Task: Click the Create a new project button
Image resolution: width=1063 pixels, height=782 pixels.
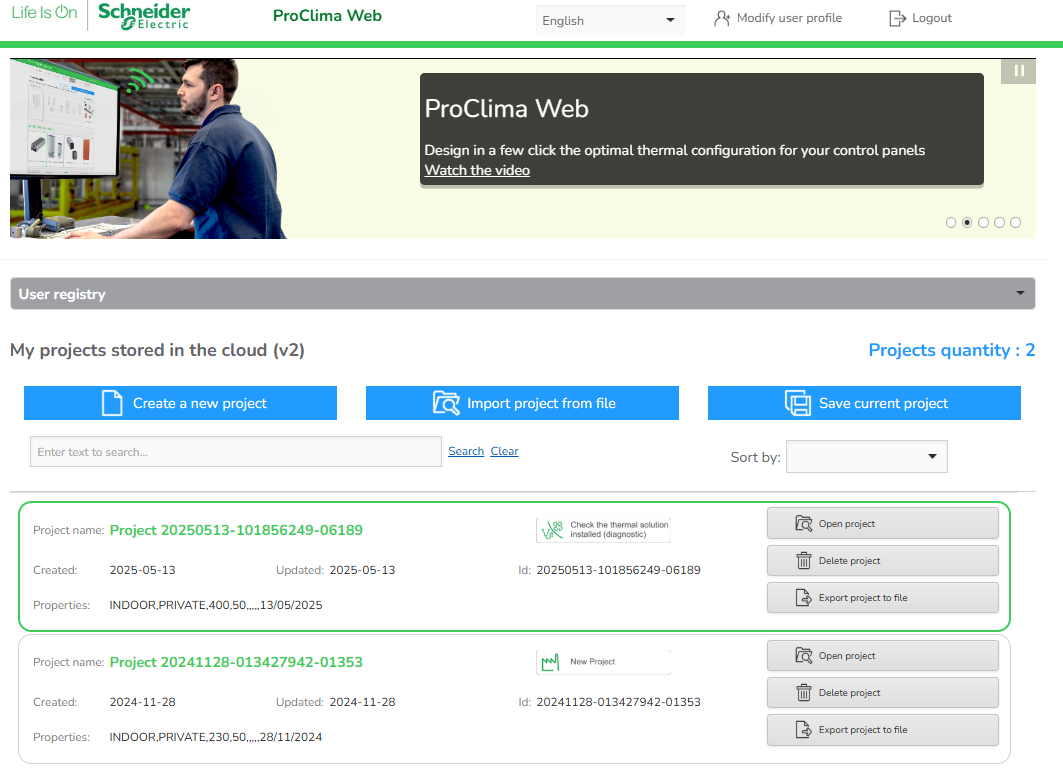Action: coord(180,403)
